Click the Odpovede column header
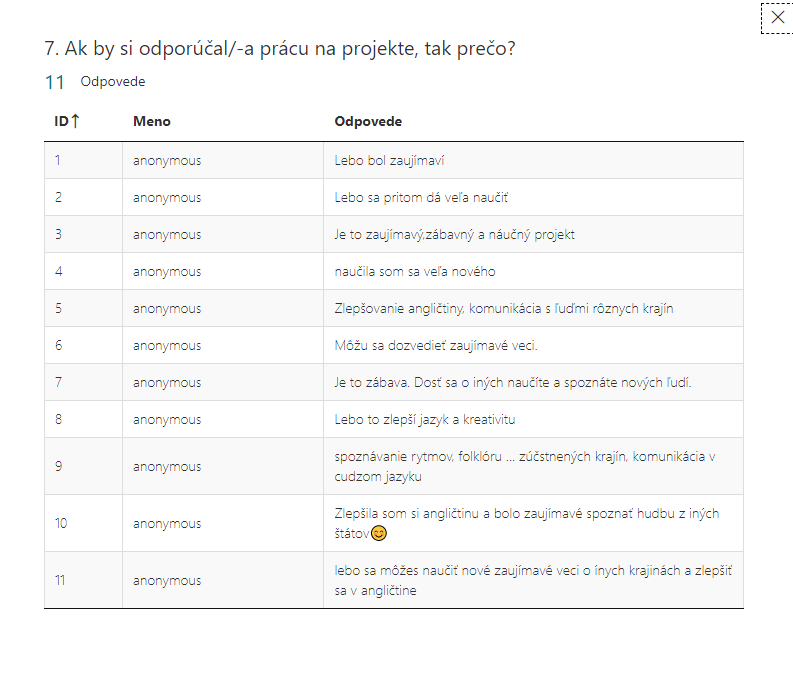793x683 pixels. pos(368,121)
